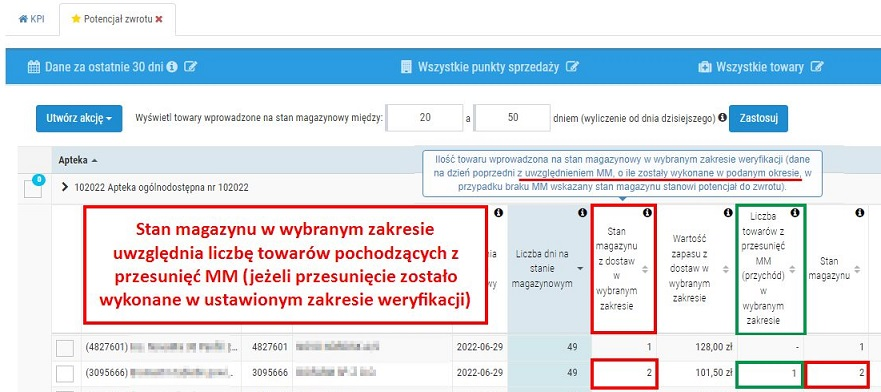Show info for Dane za ostatnie 30 dni
The width and height of the screenshot is (881, 392).
(172, 67)
